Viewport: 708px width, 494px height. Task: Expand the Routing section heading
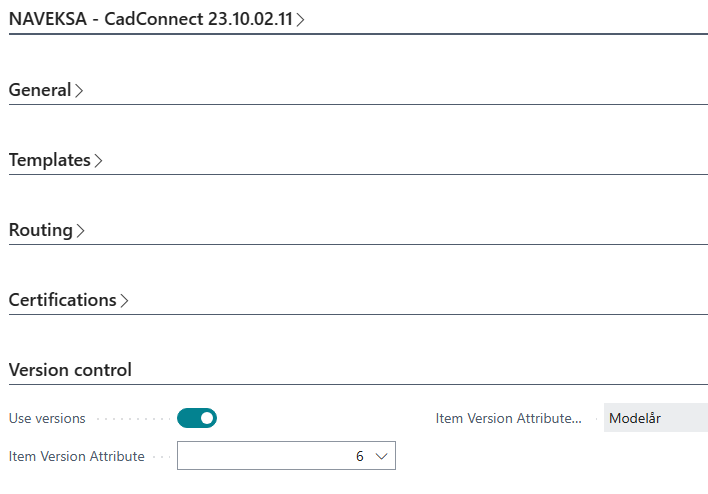41,230
